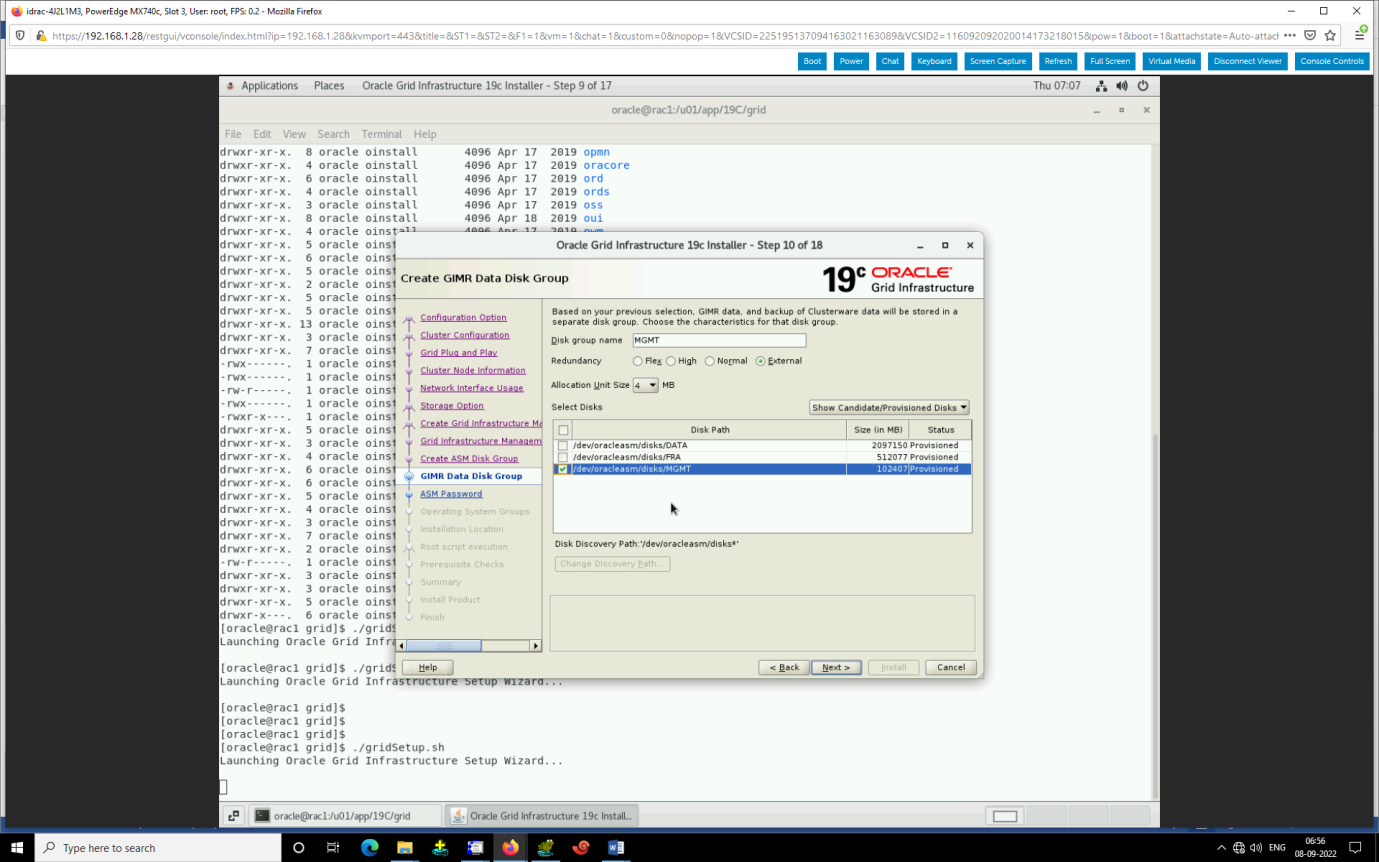
Task: Open the Places menu in GNOME panel
Action: pos(329,86)
